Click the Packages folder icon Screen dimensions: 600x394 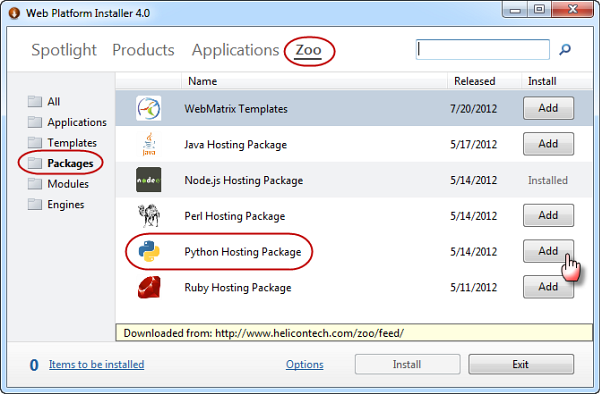click(35, 163)
